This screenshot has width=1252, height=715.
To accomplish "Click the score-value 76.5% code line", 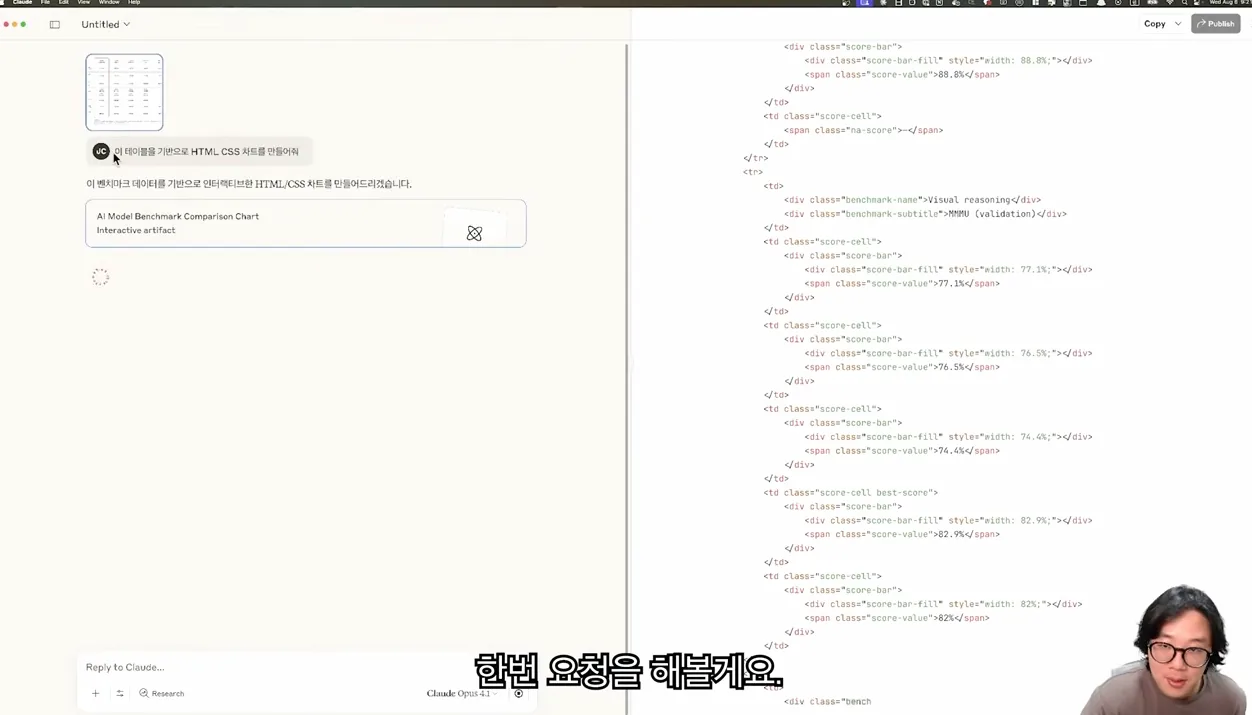I will tap(901, 367).
